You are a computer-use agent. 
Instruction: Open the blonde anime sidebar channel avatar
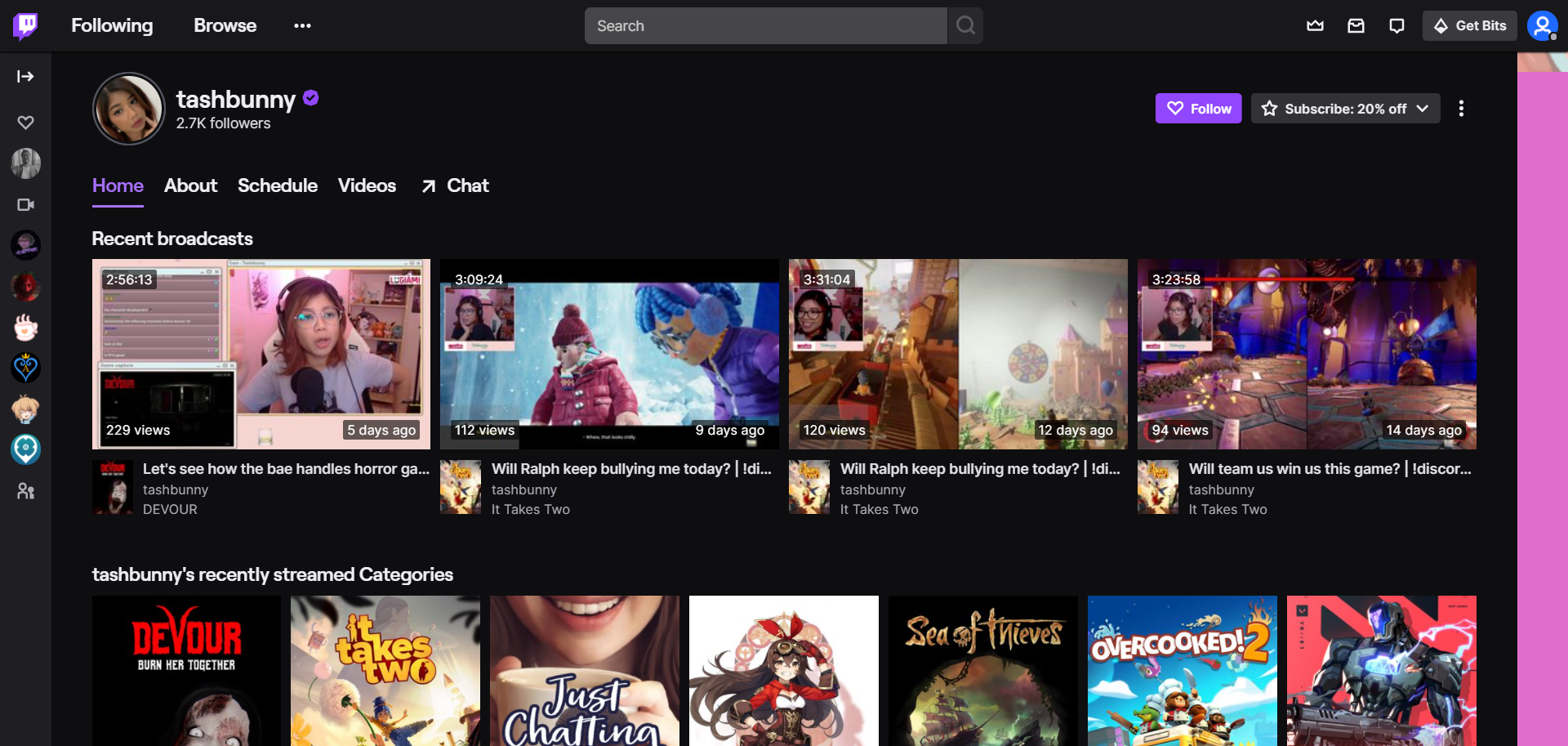tap(25, 409)
